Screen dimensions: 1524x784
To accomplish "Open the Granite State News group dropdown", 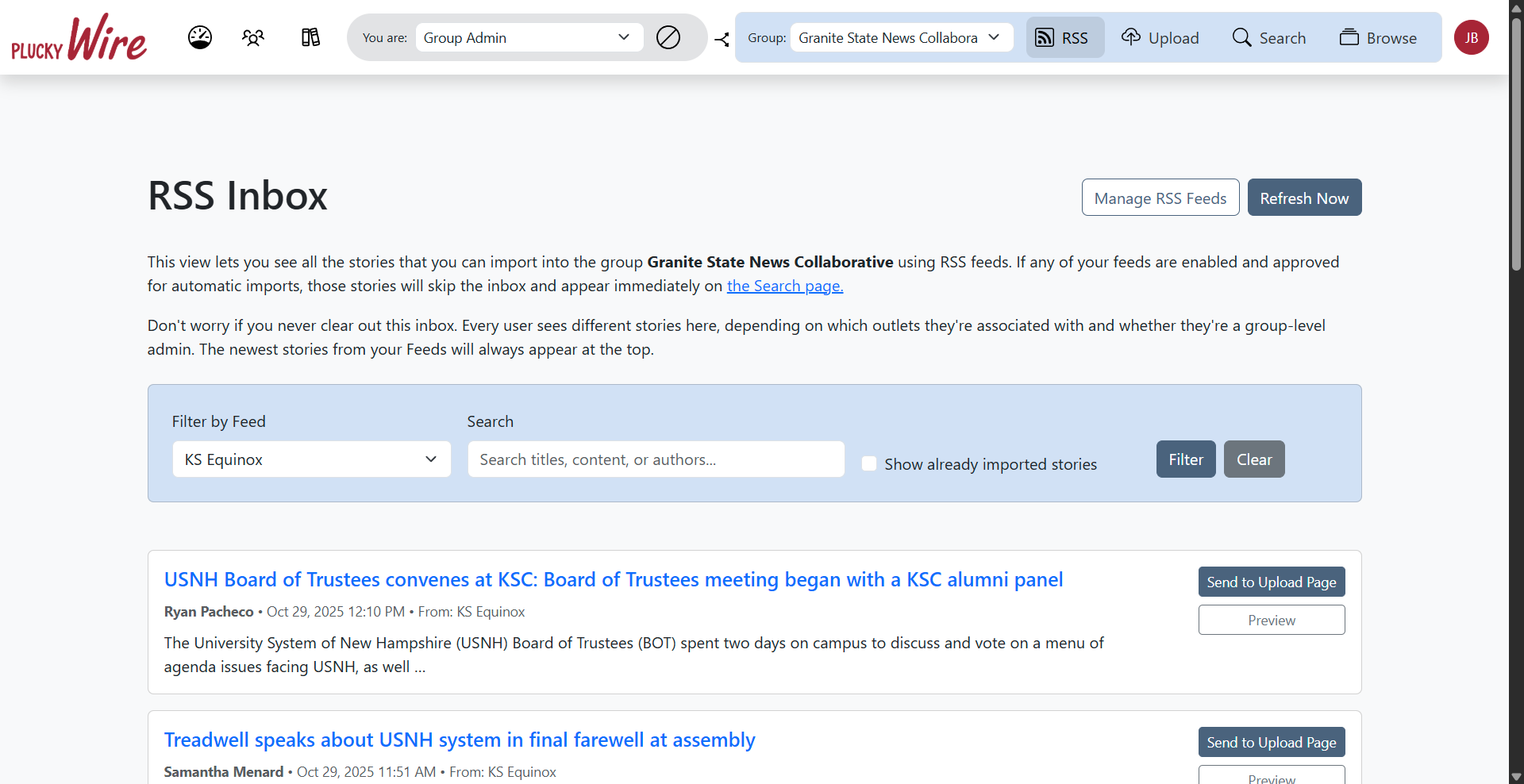I will pos(901,37).
